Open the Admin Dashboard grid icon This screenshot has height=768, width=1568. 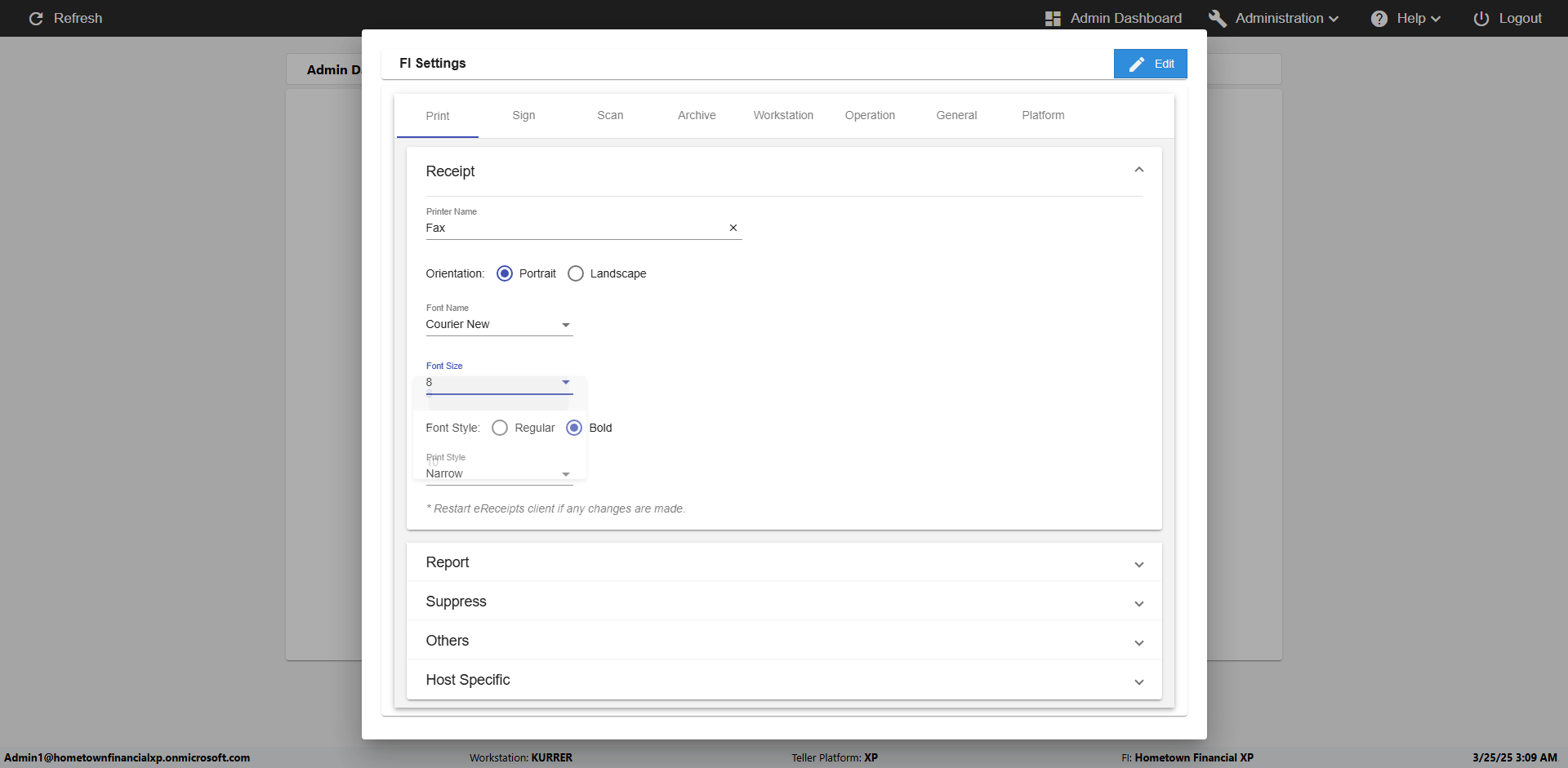pyautogui.click(x=1053, y=19)
